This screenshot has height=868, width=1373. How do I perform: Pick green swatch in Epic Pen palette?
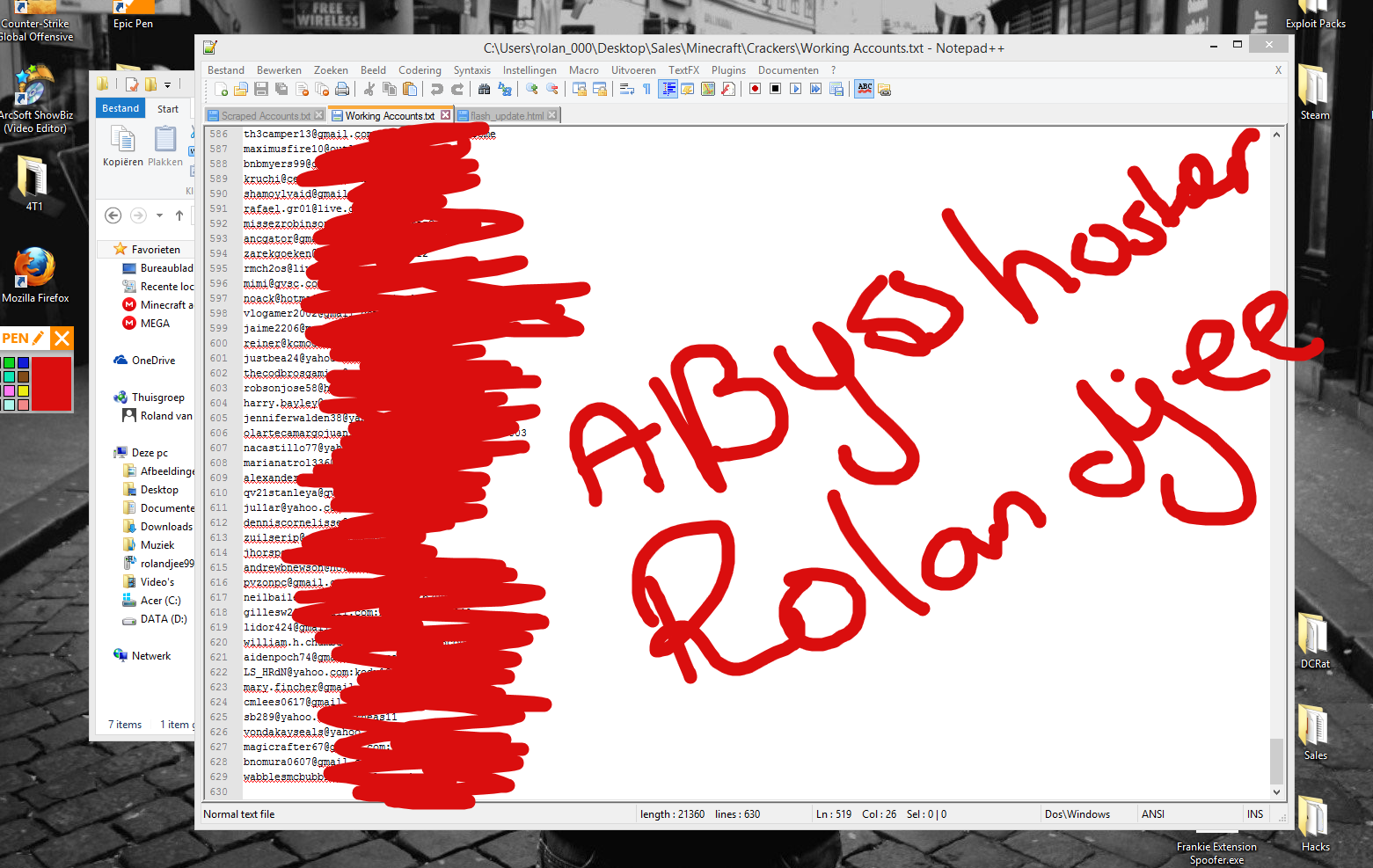9,363
